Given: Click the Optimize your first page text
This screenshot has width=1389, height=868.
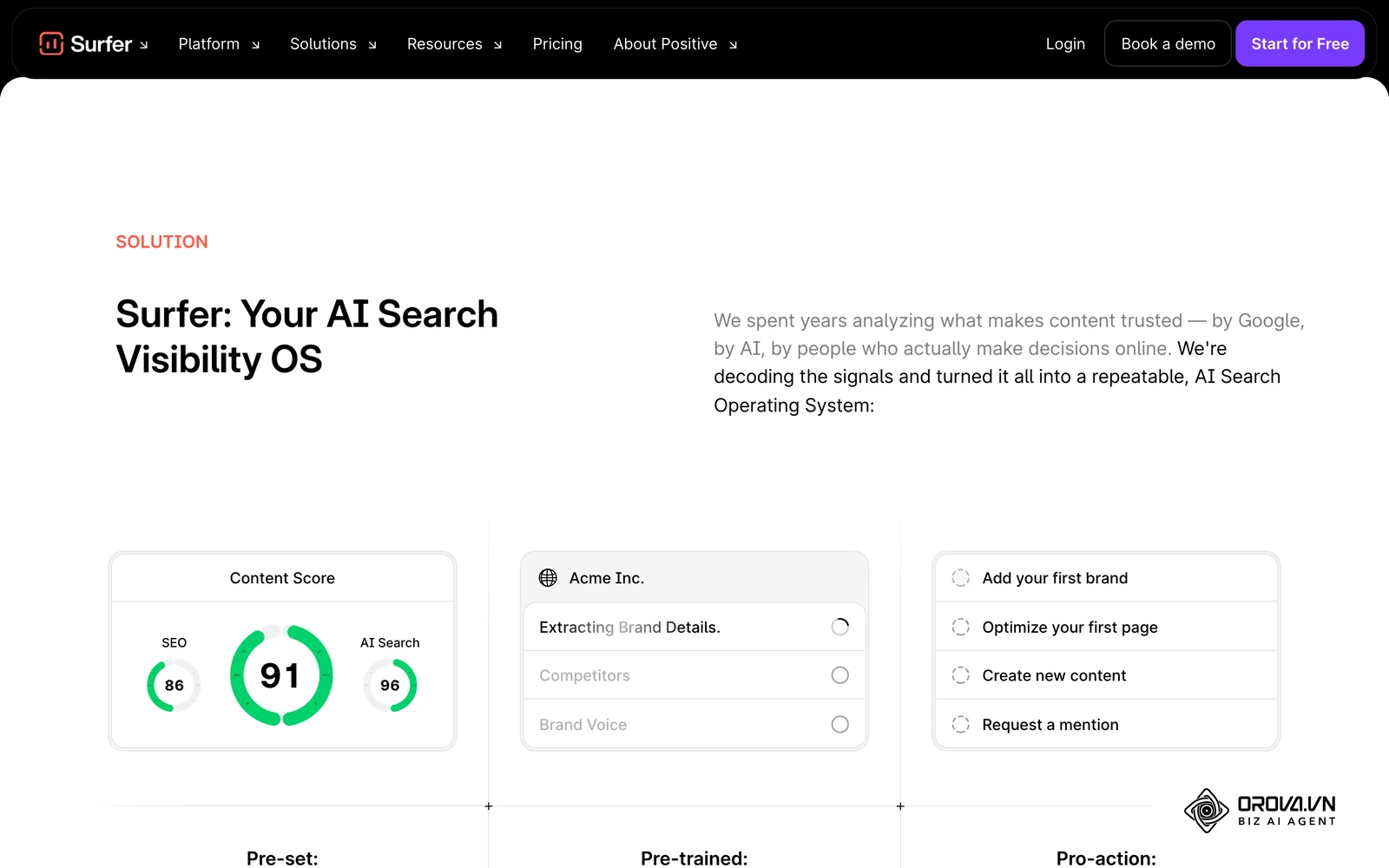Looking at the screenshot, I should click(1070, 628).
